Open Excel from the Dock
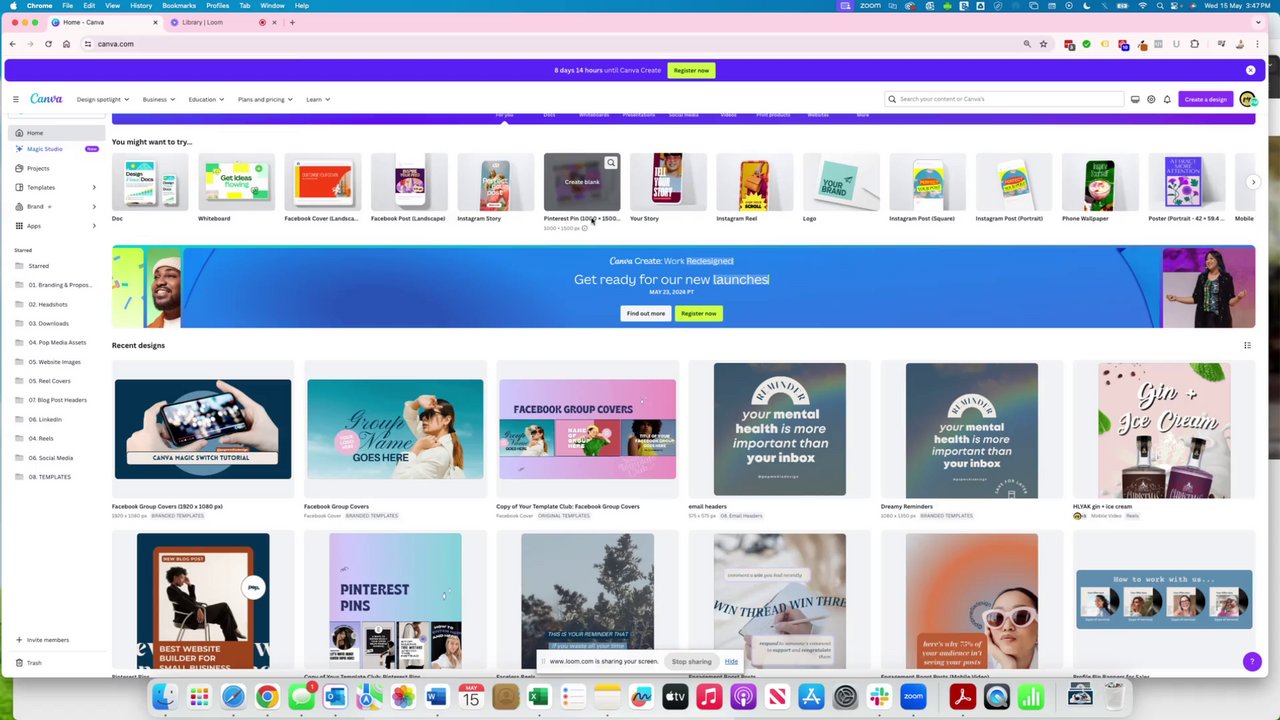This screenshot has height=720, width=1280. pyautogui.click(x=539, y=697)
